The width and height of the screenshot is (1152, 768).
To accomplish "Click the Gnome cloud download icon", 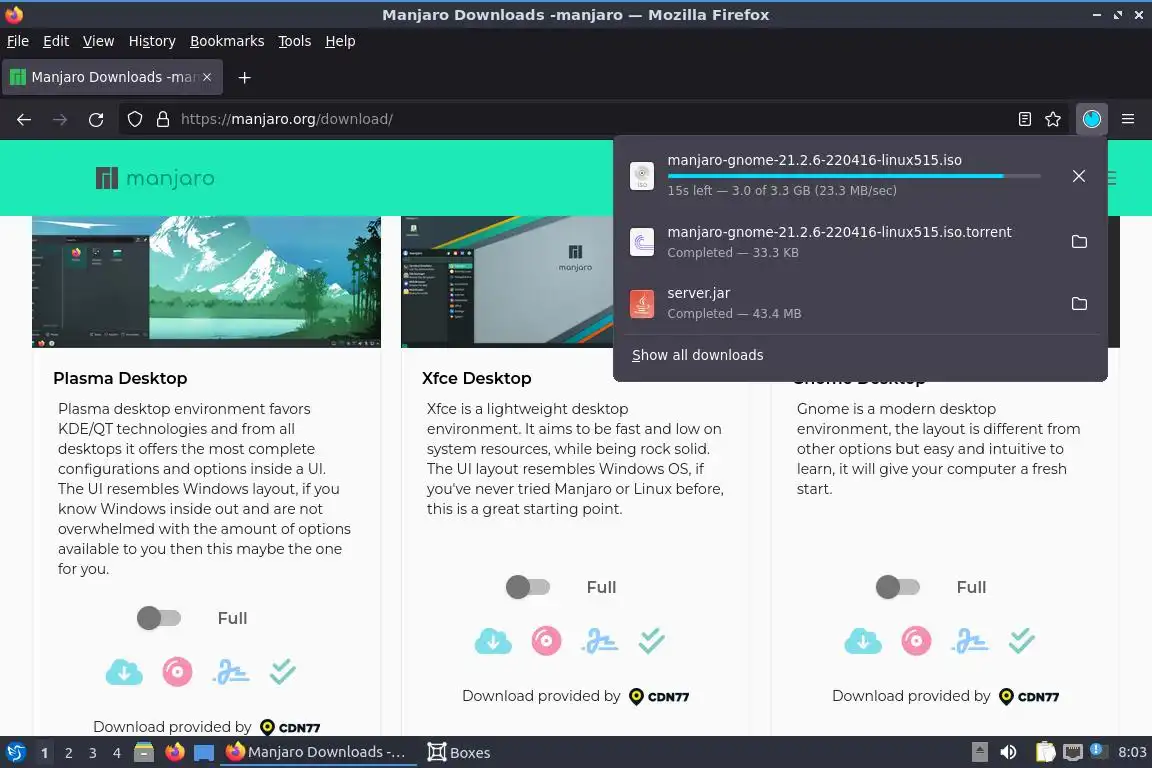I will (x=863, y=641).
